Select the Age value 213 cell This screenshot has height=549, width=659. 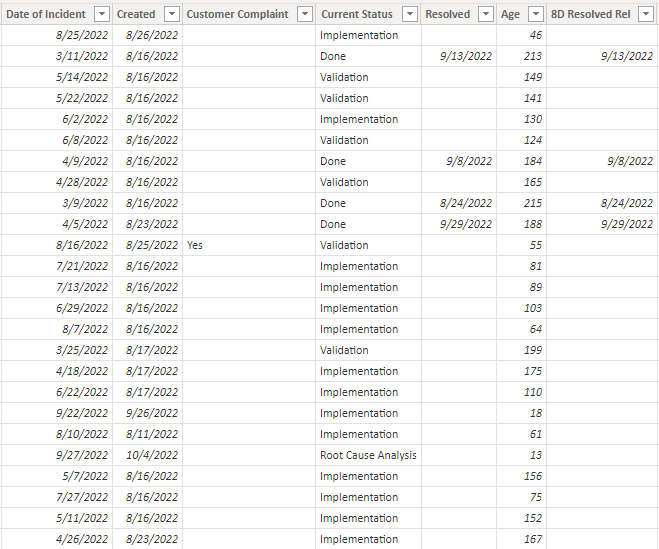tap(522, 56)
